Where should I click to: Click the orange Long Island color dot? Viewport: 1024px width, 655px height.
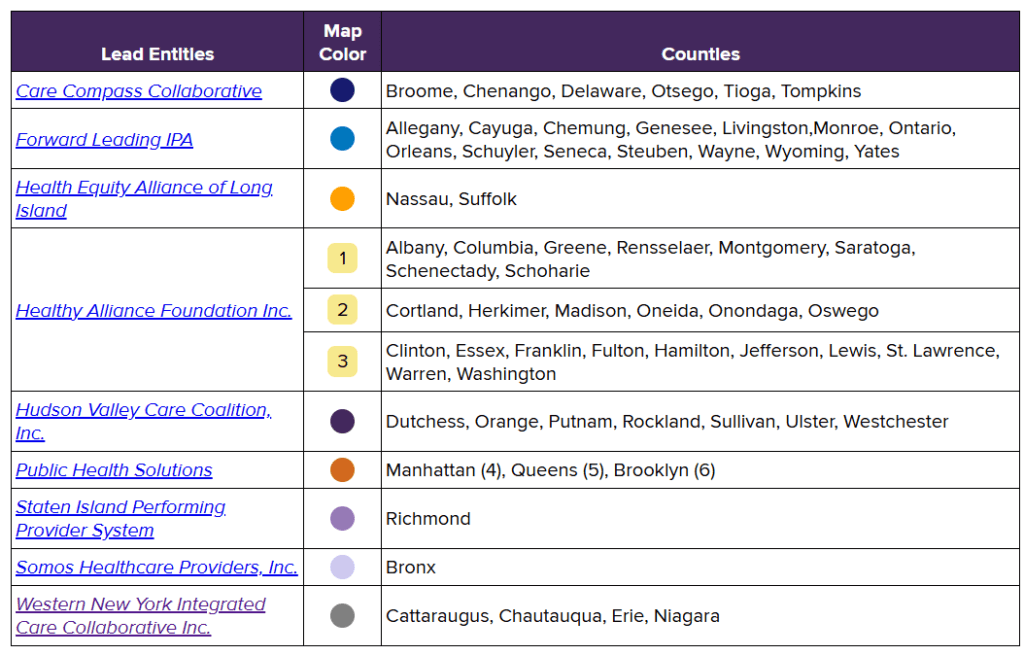tap(342, 199)
